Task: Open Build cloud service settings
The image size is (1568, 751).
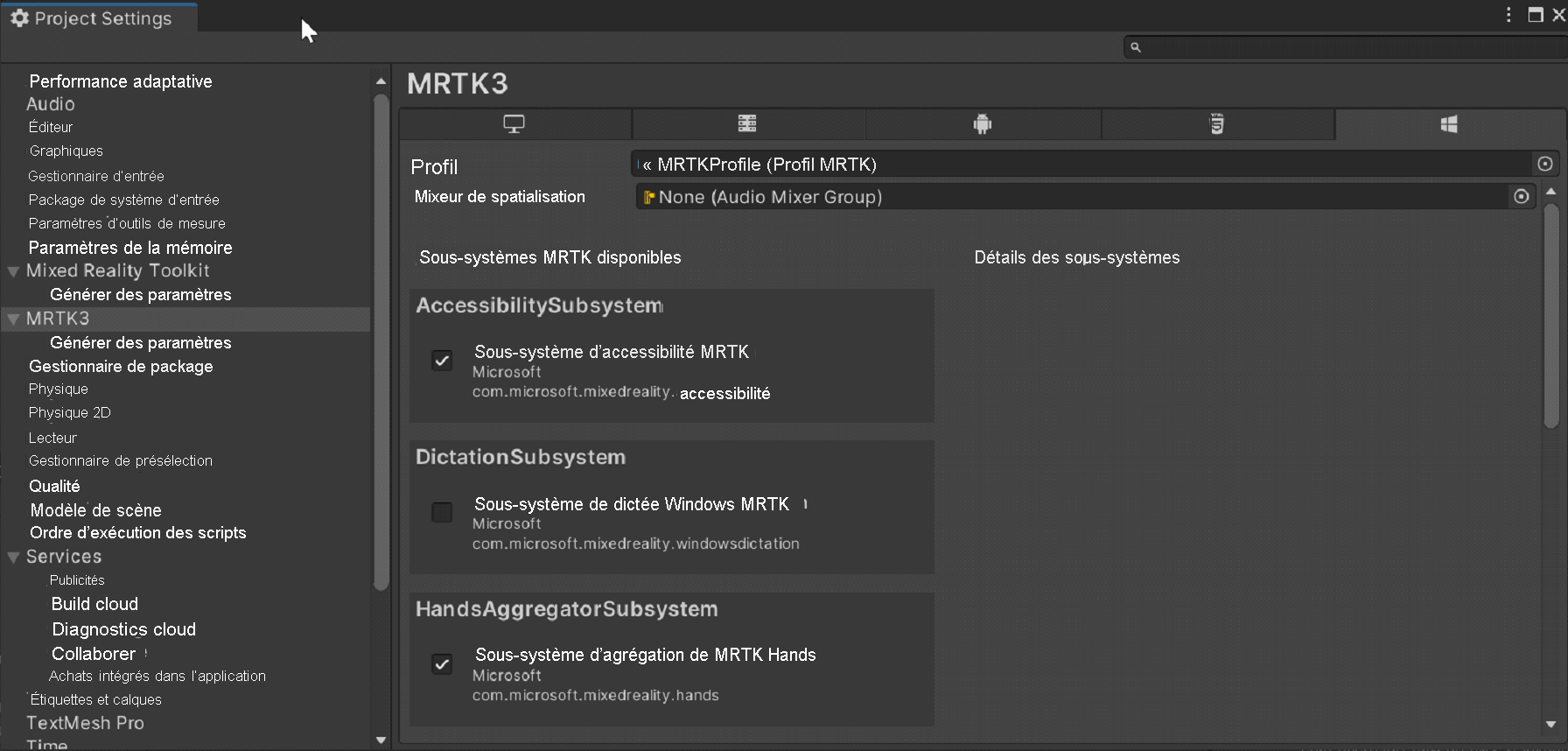Action: coord(94,604)
